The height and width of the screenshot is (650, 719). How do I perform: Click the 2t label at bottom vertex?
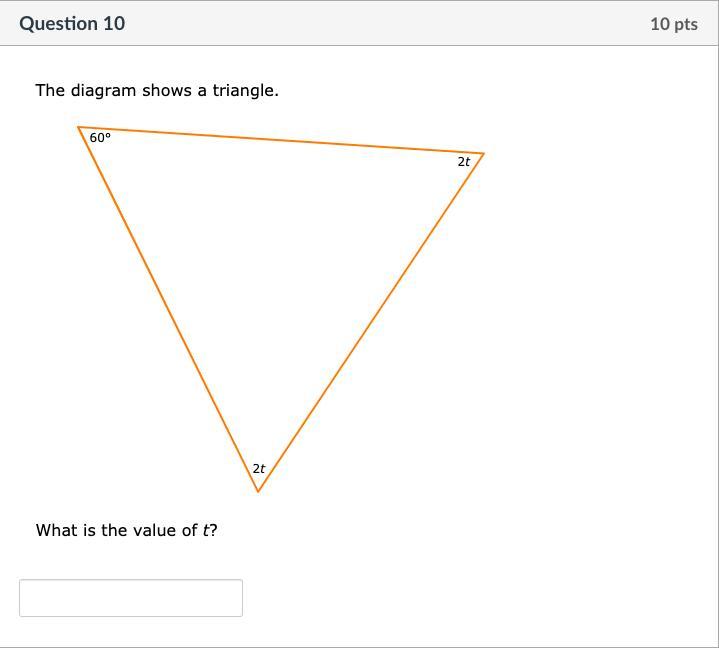point(259,468)
